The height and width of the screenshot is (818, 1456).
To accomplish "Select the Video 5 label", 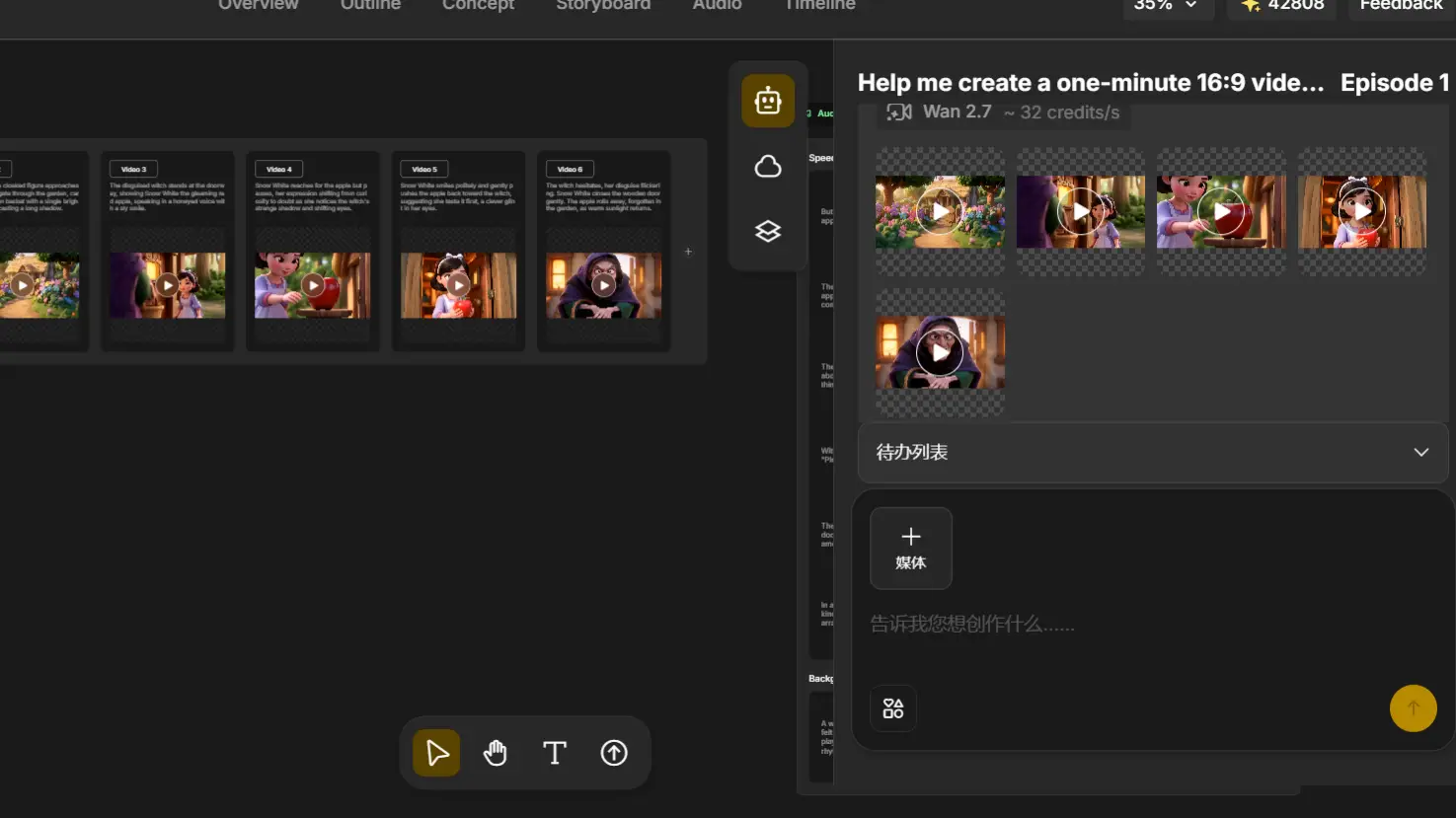I will (424, 170).
